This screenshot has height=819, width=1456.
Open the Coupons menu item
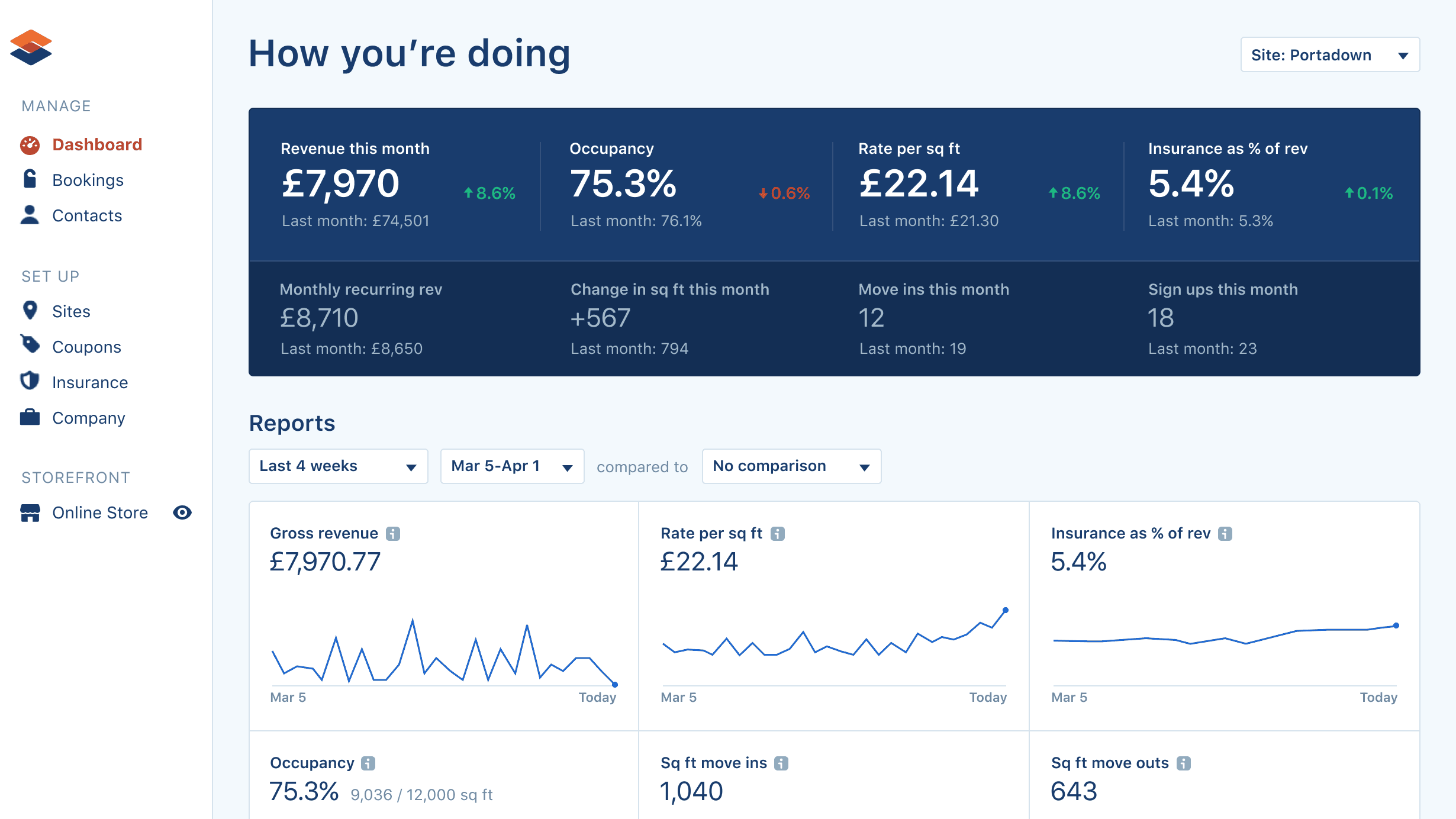(x=86, y=347)
